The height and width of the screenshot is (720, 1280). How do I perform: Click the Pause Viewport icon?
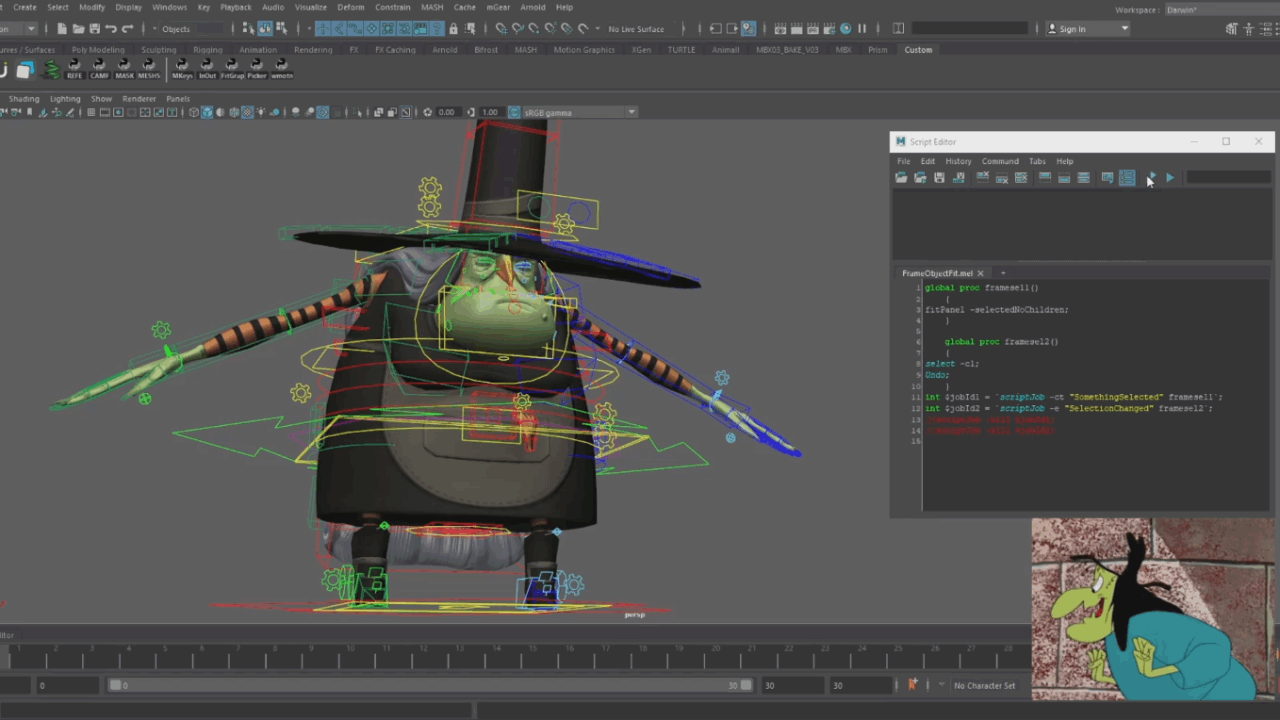[862, 29]
